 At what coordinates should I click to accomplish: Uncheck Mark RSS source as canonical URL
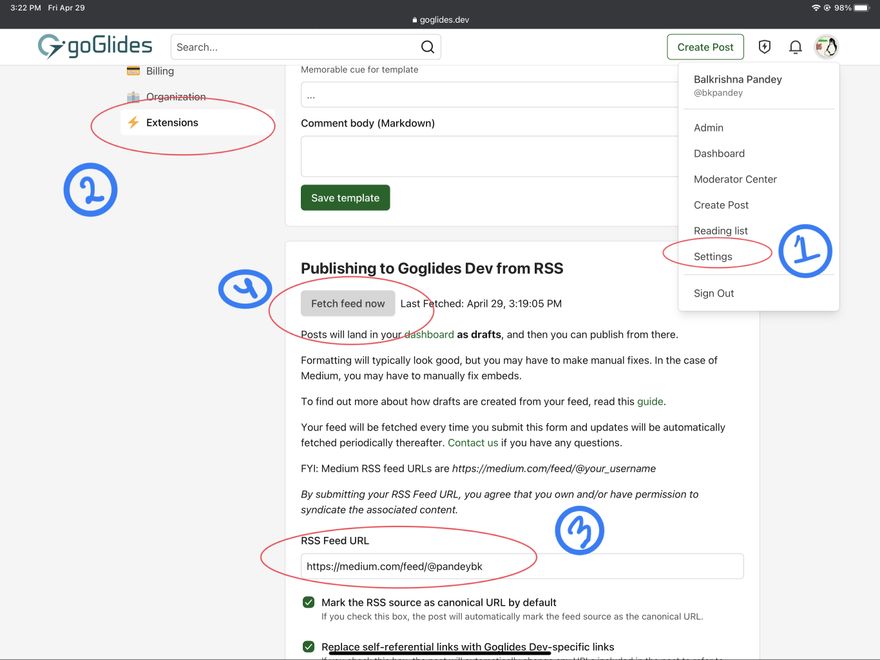click(309, 603)
